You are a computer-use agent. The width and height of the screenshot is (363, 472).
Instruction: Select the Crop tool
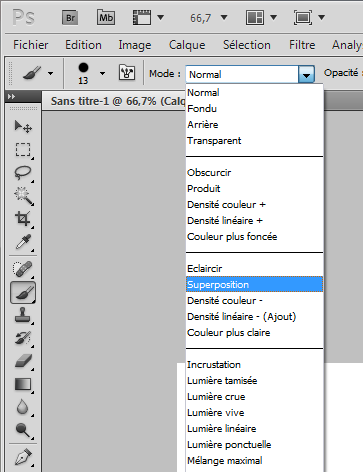tap(23, 219)
